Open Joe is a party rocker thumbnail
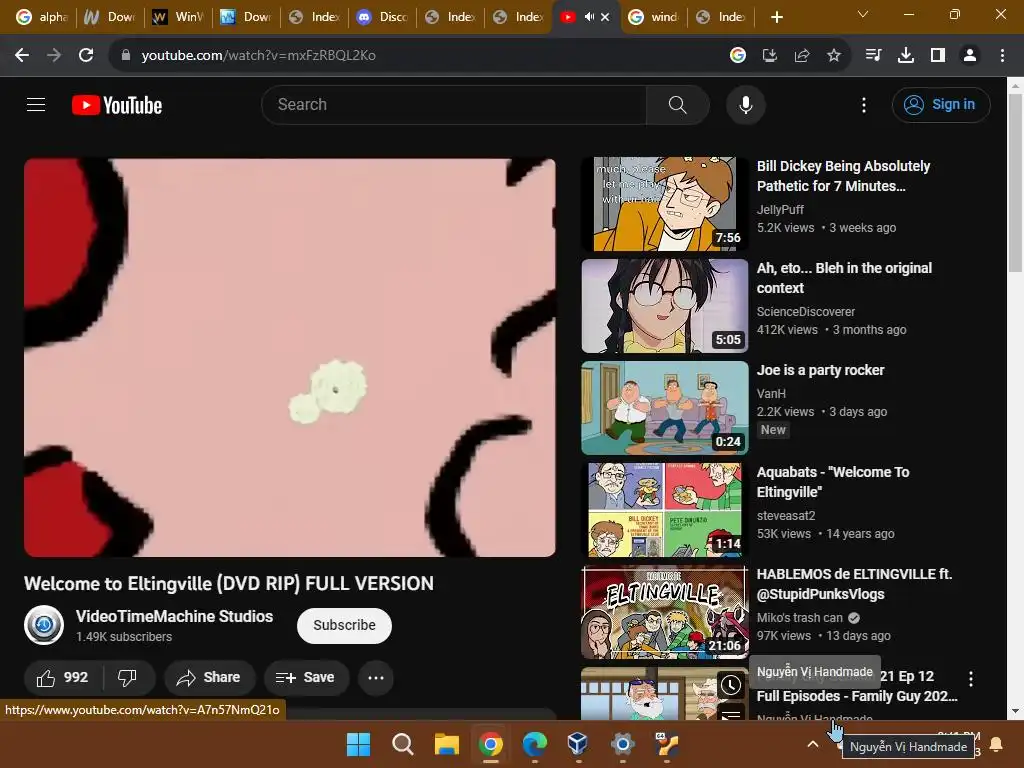This screenshot has height=768, width=1024. tap(665, 408)
